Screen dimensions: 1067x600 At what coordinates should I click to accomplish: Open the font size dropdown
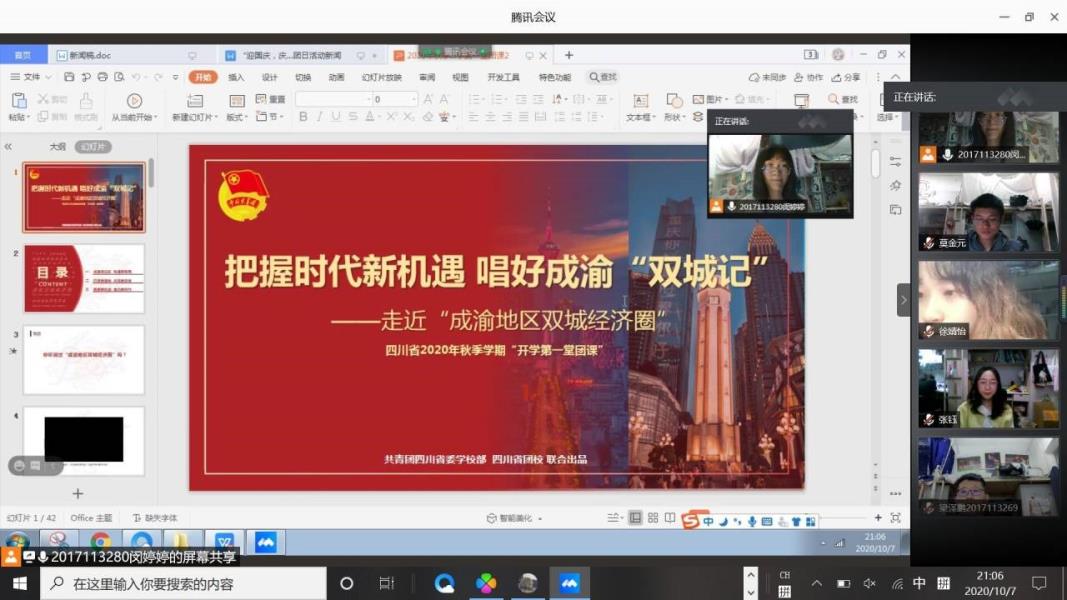pyautogui.click(x=413, y=99)
